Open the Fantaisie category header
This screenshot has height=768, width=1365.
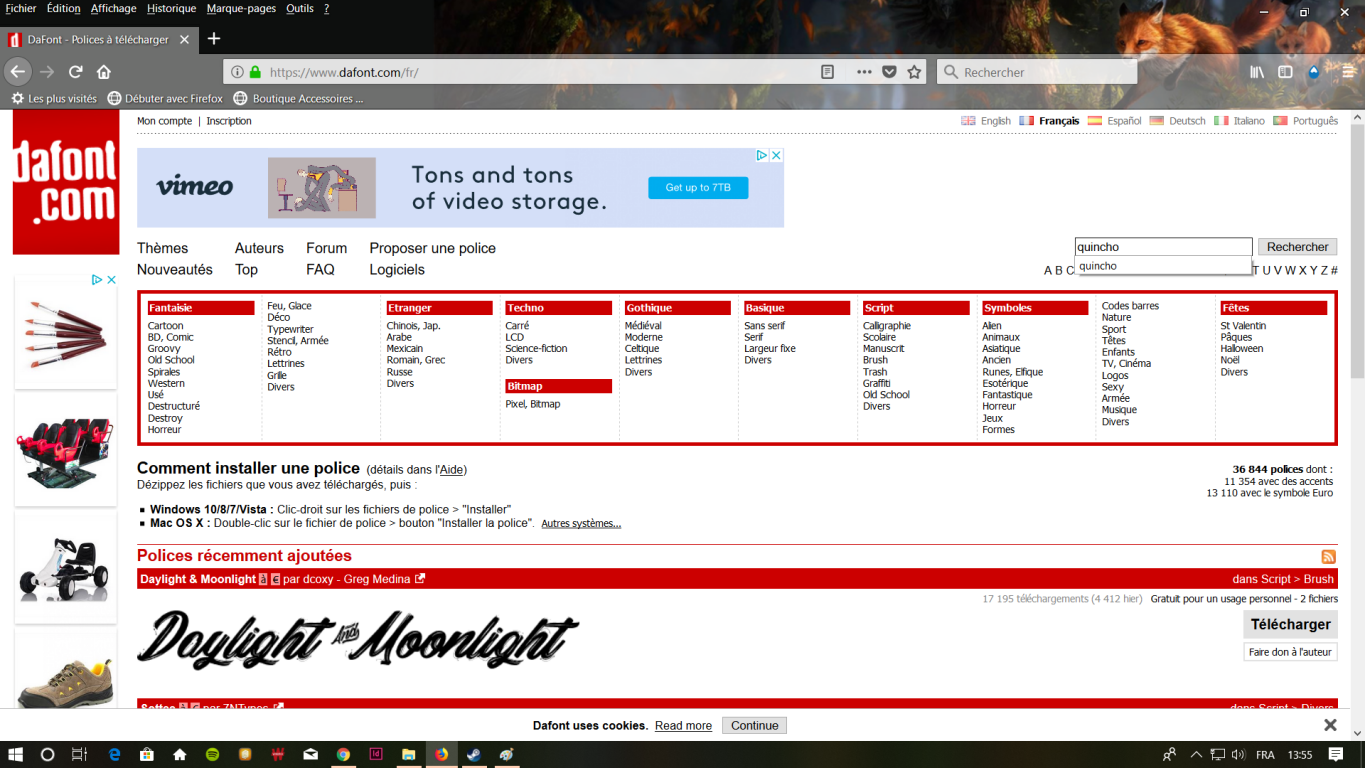click(201, 308)
